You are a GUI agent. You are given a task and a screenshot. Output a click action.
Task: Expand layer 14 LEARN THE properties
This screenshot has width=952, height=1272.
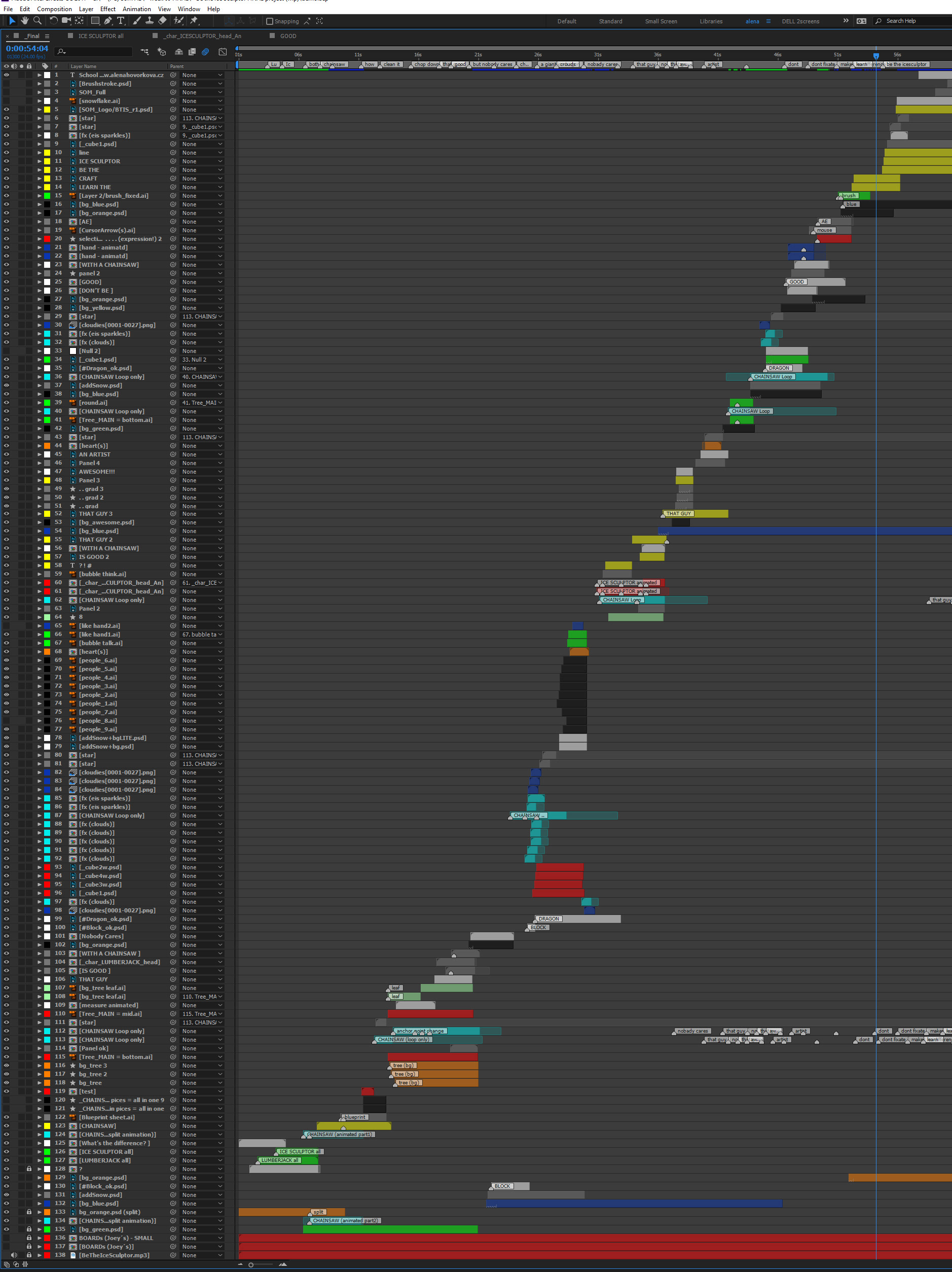tap(39, 188)
